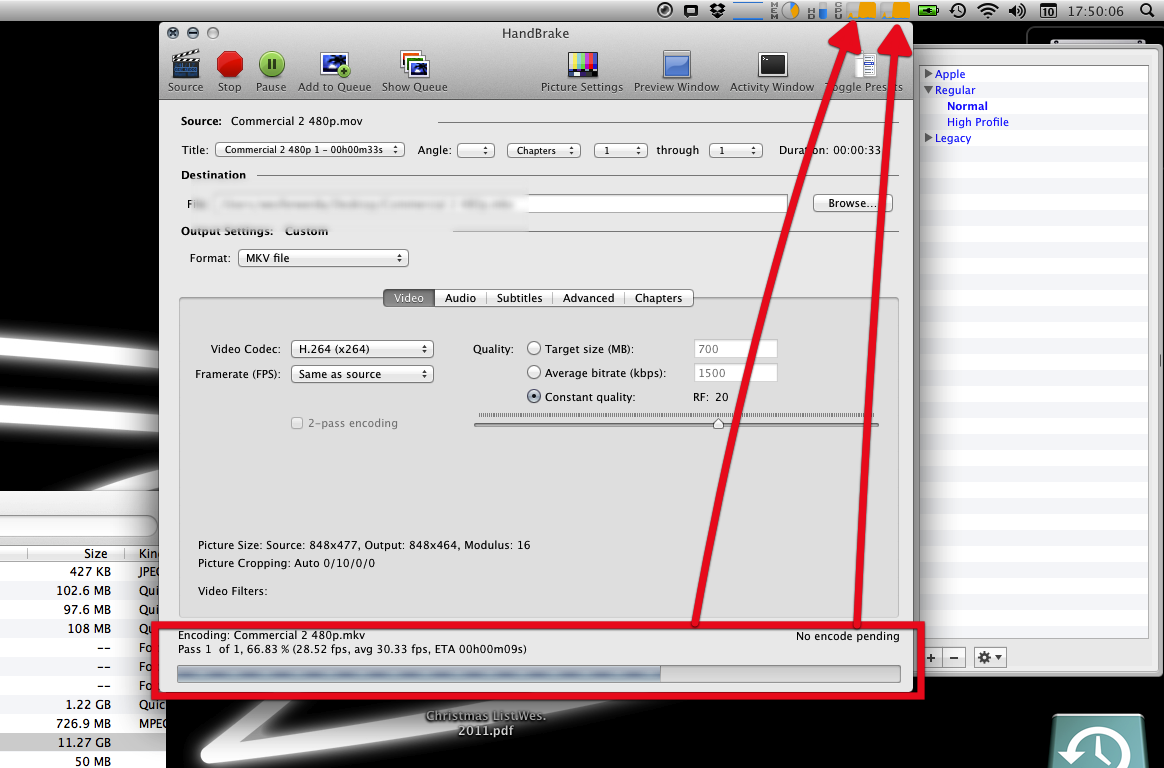
Task: Open the Angle dropdown
Action: point(476,150)
